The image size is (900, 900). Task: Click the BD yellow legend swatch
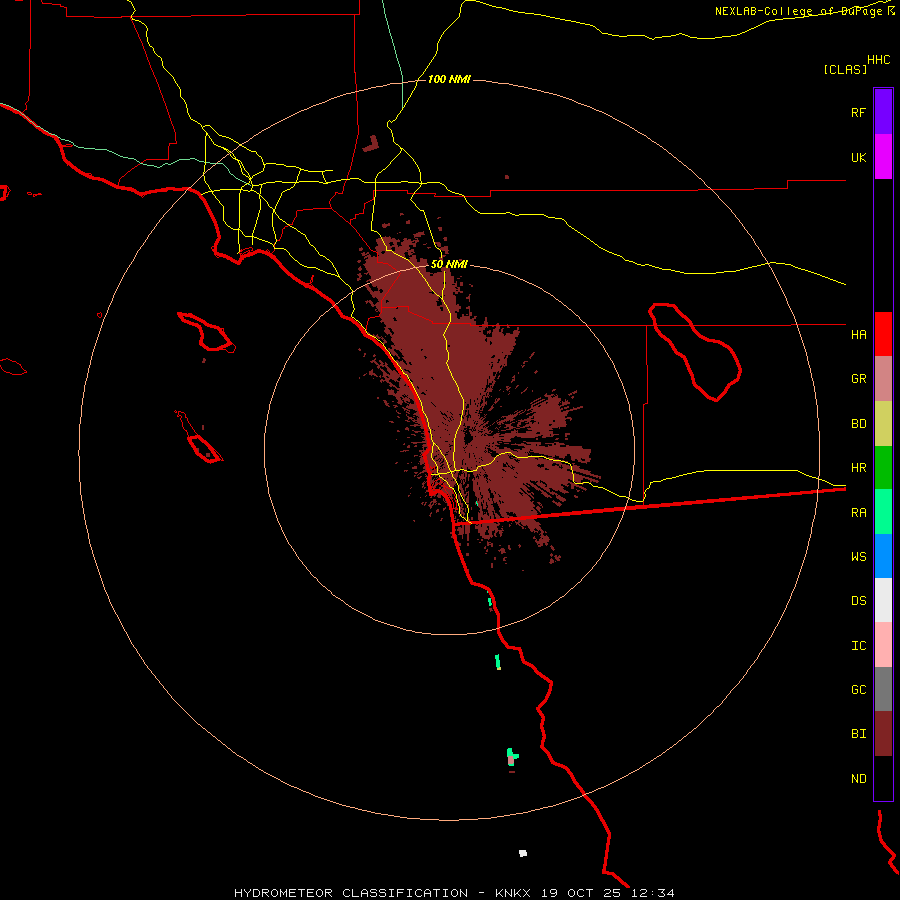coord(883,423)
